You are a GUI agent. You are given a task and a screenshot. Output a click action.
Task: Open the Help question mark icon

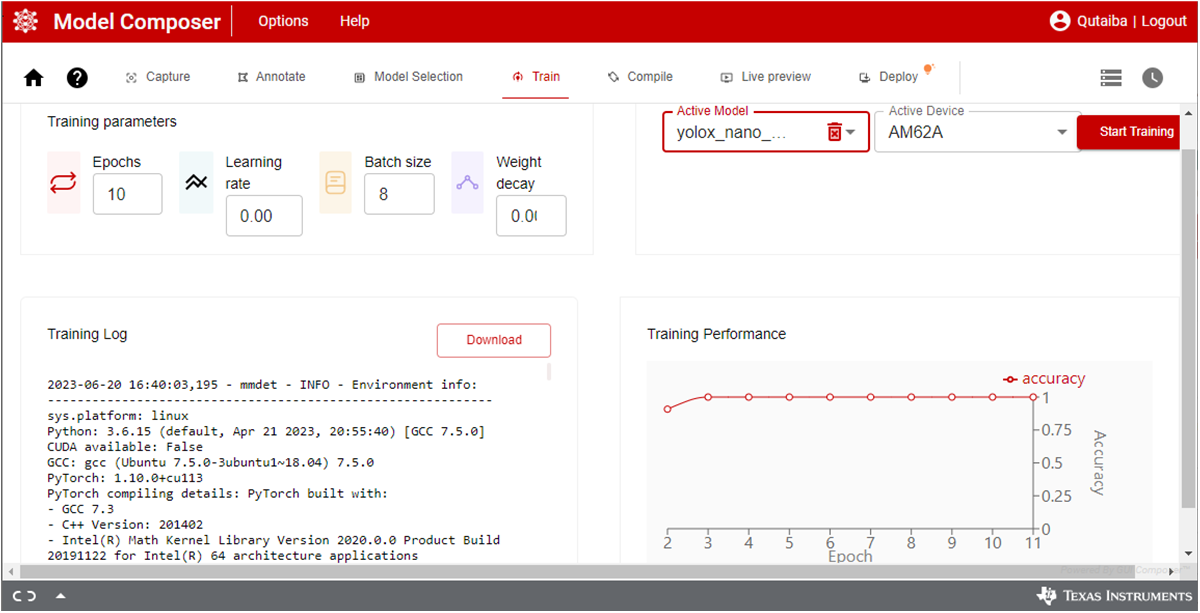(77, 77)
